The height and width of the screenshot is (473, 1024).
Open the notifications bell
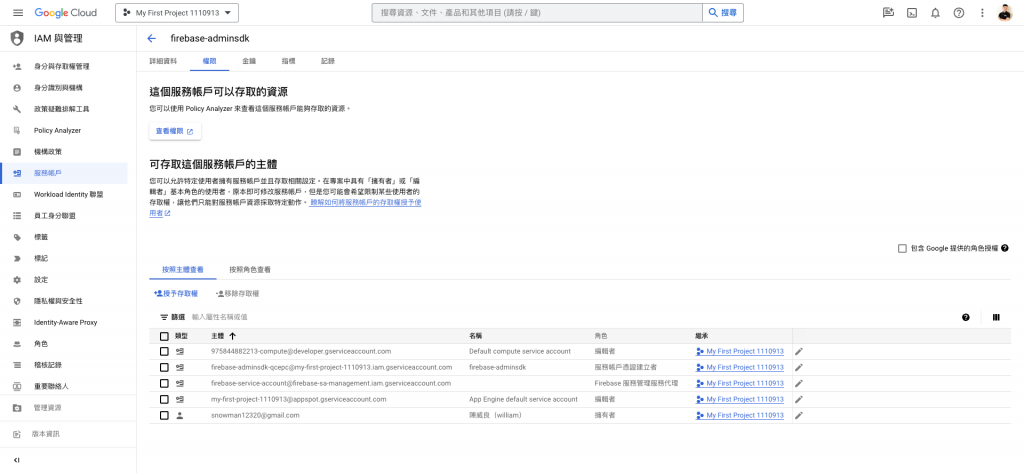[935, 13]
